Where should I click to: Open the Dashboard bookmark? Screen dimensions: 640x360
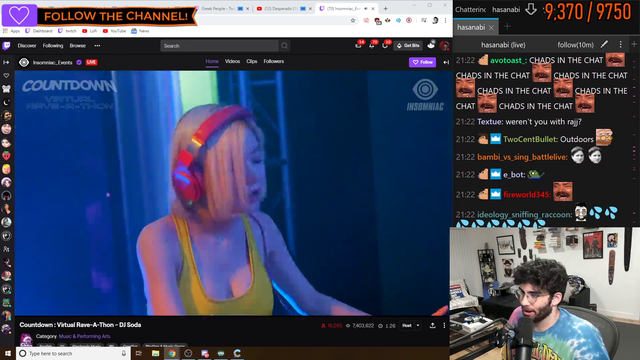38,31
